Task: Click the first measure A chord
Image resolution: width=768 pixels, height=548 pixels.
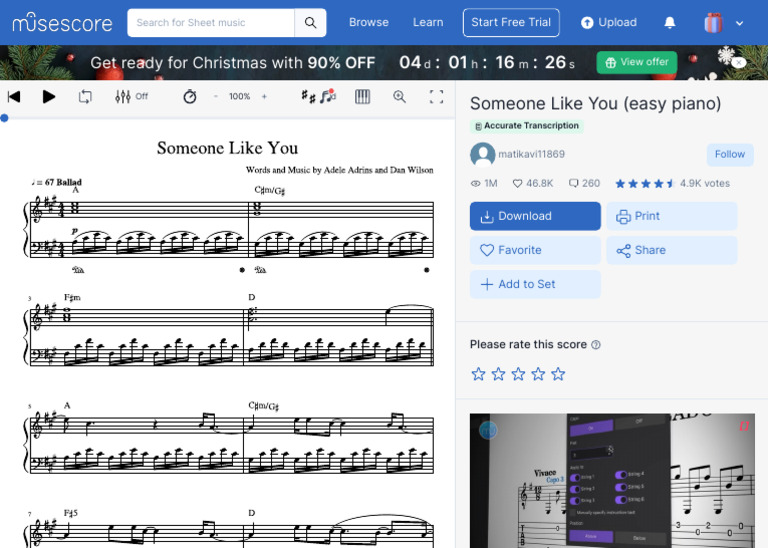Action: (75, 190)
